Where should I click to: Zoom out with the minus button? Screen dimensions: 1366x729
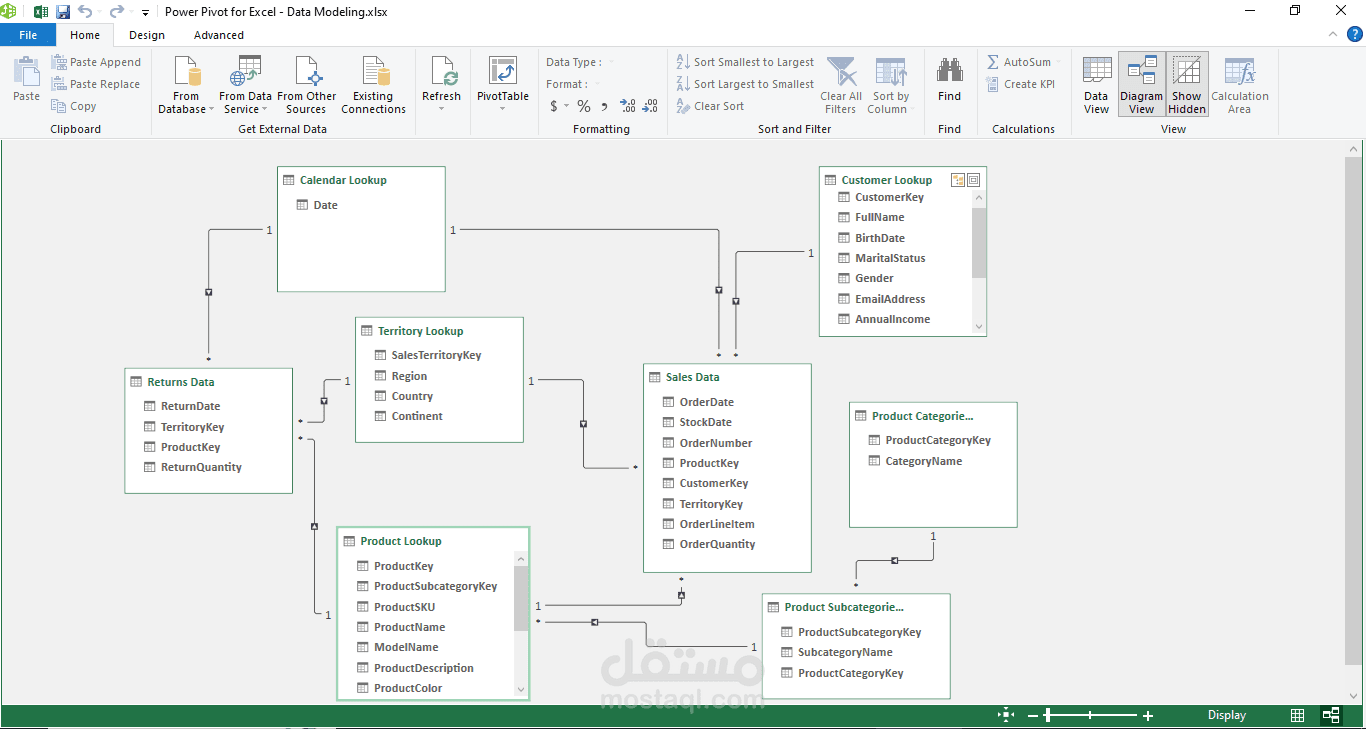pyautogui.click(x=1033, y=715)
